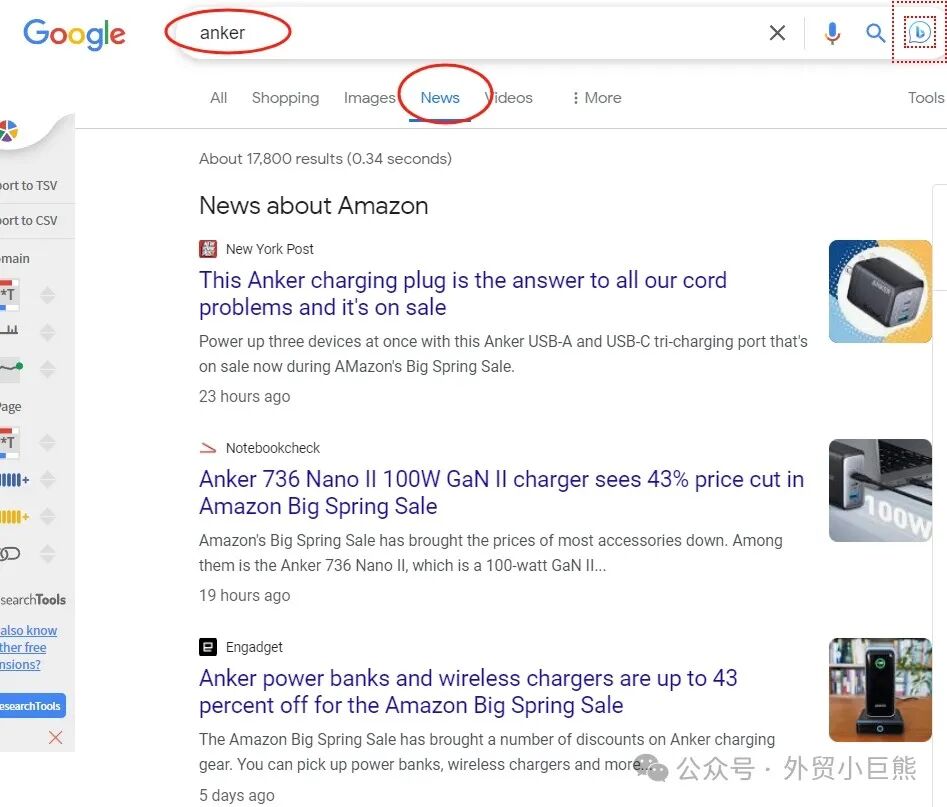Go to Google homepage via logo
Viewport: 947px width, 807px height.
(74, 33)
